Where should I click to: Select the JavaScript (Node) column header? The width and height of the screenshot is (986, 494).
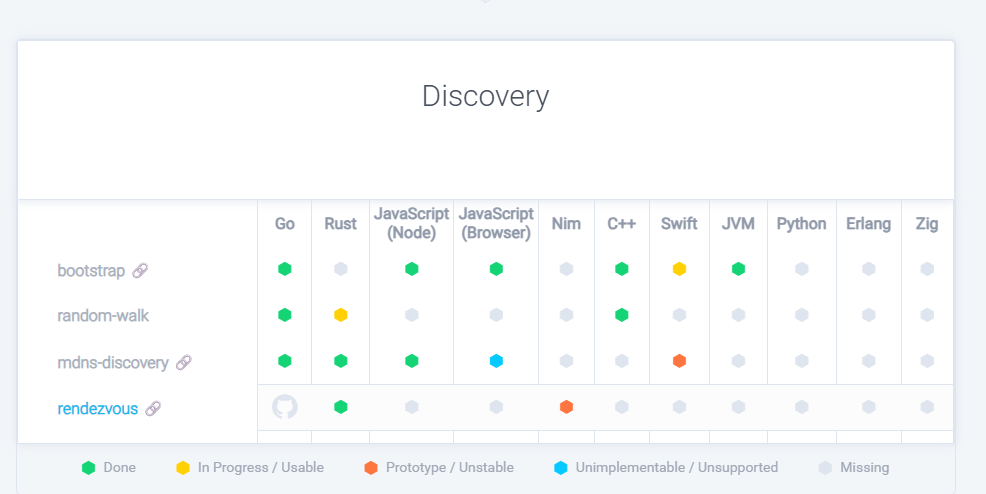point(411,224)
